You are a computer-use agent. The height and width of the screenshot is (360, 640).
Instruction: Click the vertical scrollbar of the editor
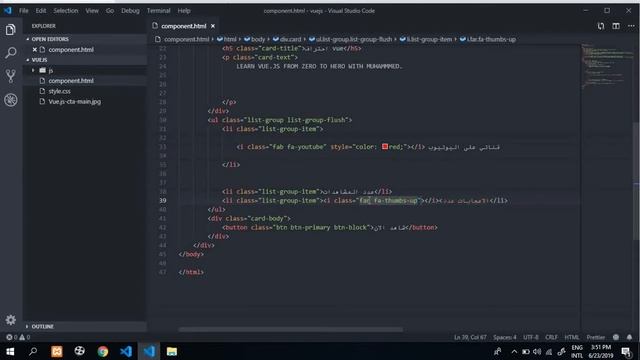coord(637,182)
